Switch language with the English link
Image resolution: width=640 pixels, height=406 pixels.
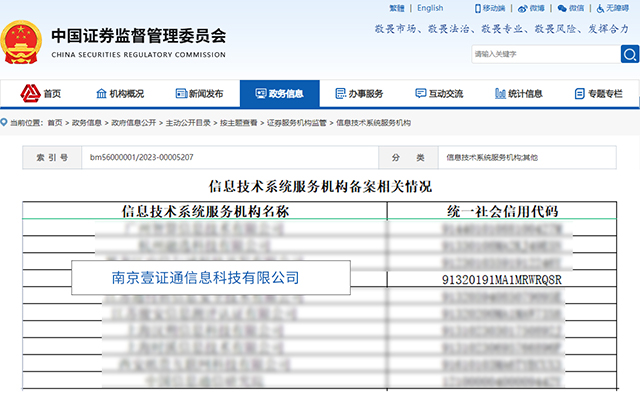(x=430, y=8)
